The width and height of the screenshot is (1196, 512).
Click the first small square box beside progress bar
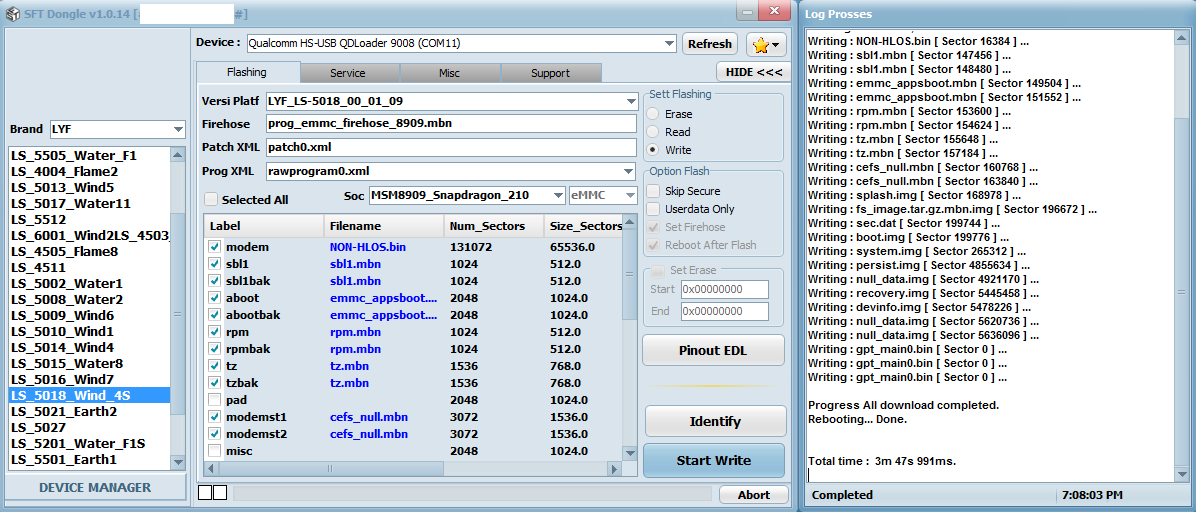pos(204,493)
